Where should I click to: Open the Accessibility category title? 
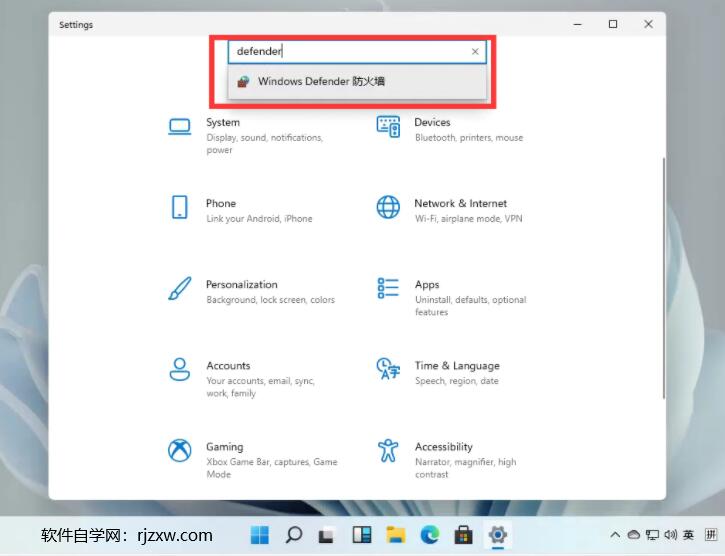click(x=444, y=447)
